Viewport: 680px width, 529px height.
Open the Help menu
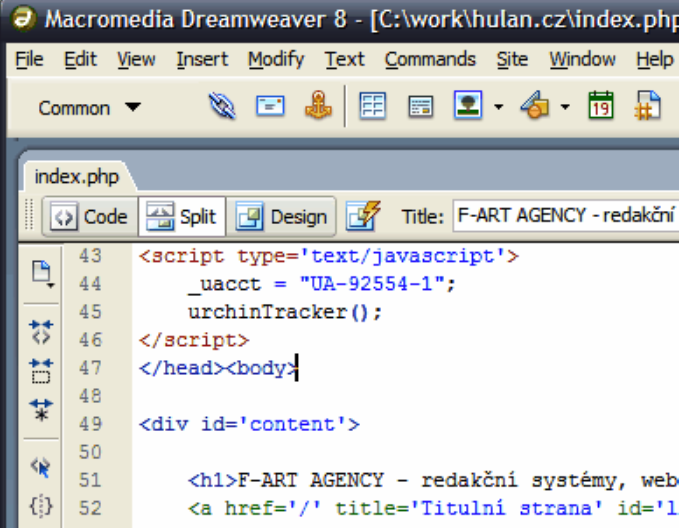point(654,59)
